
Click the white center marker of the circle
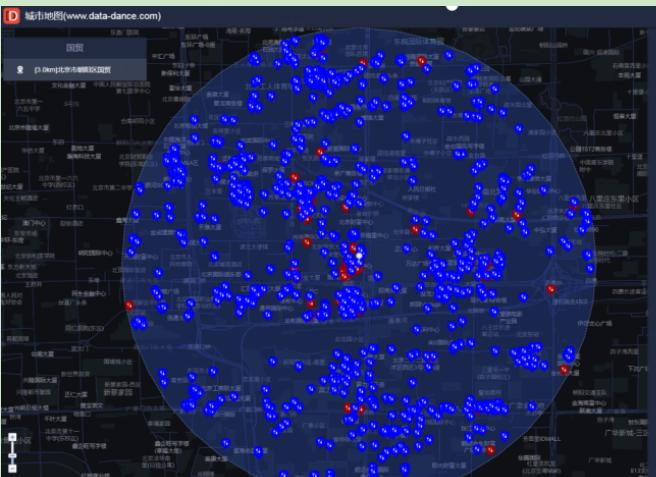point(359,256)
